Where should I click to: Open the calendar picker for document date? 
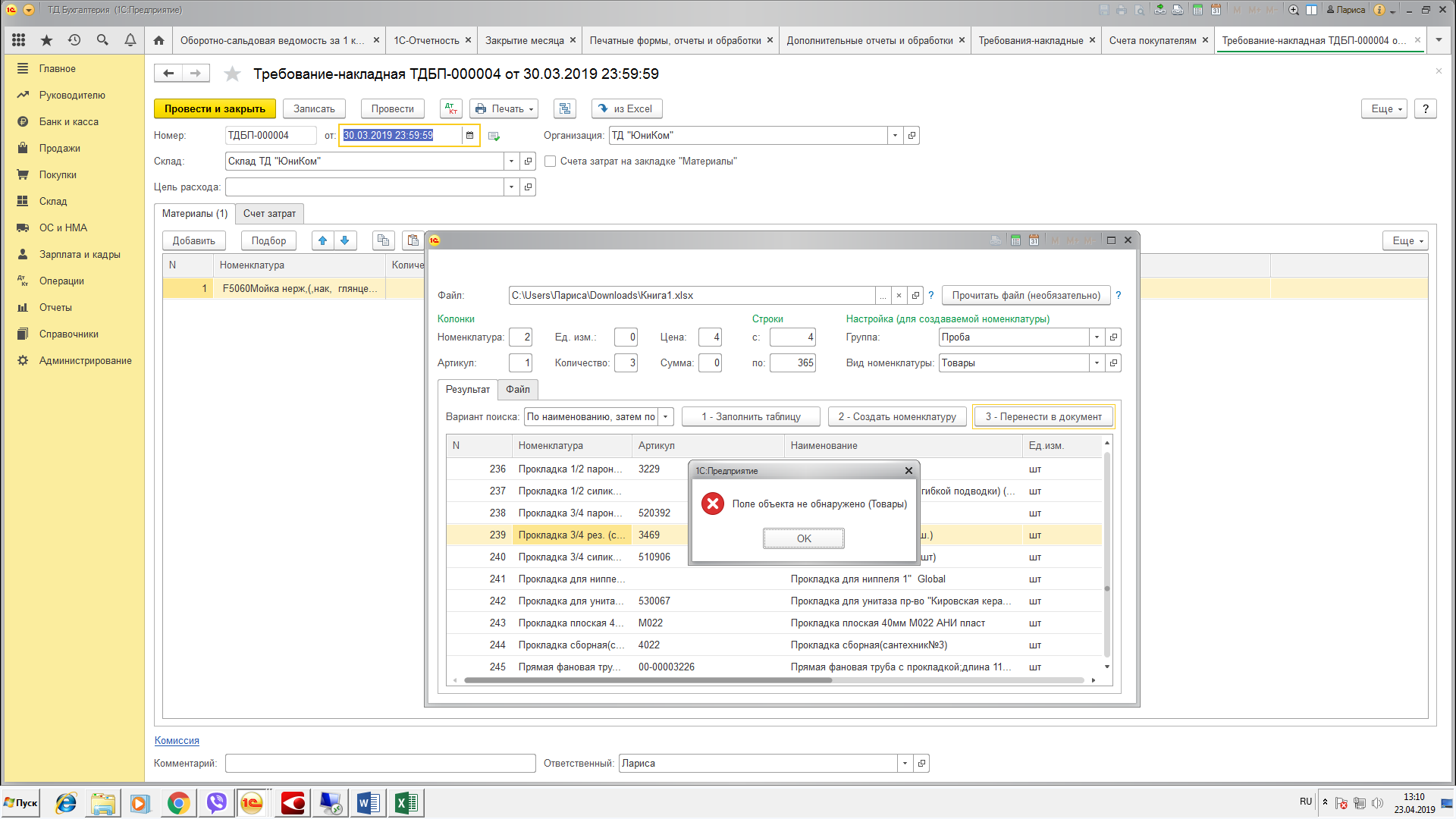click(x=470, y=136)
